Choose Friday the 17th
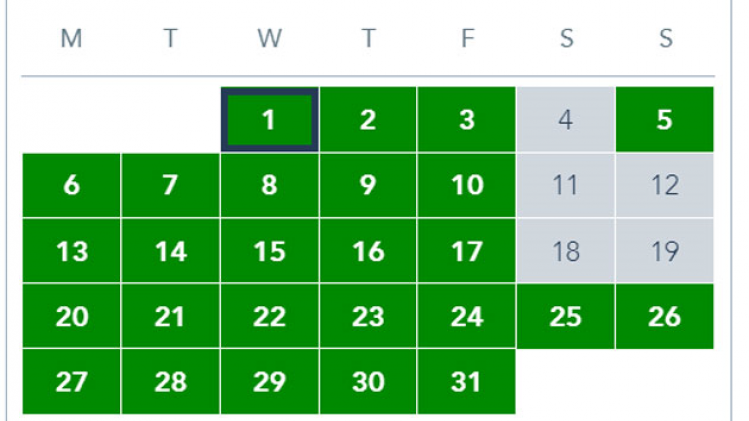This screenshot has width=749, height=421. [466, 251]
